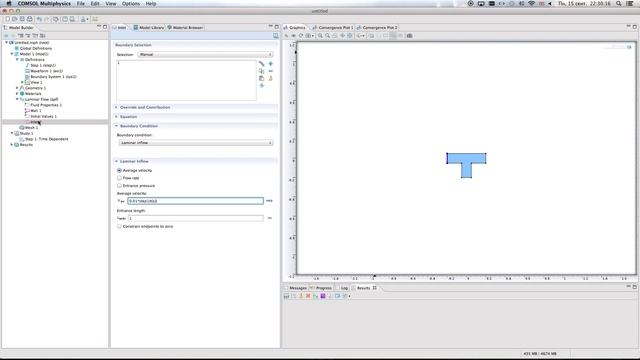
Task: Click the blue plus add-to-selection icon
Action: point(271,64)
